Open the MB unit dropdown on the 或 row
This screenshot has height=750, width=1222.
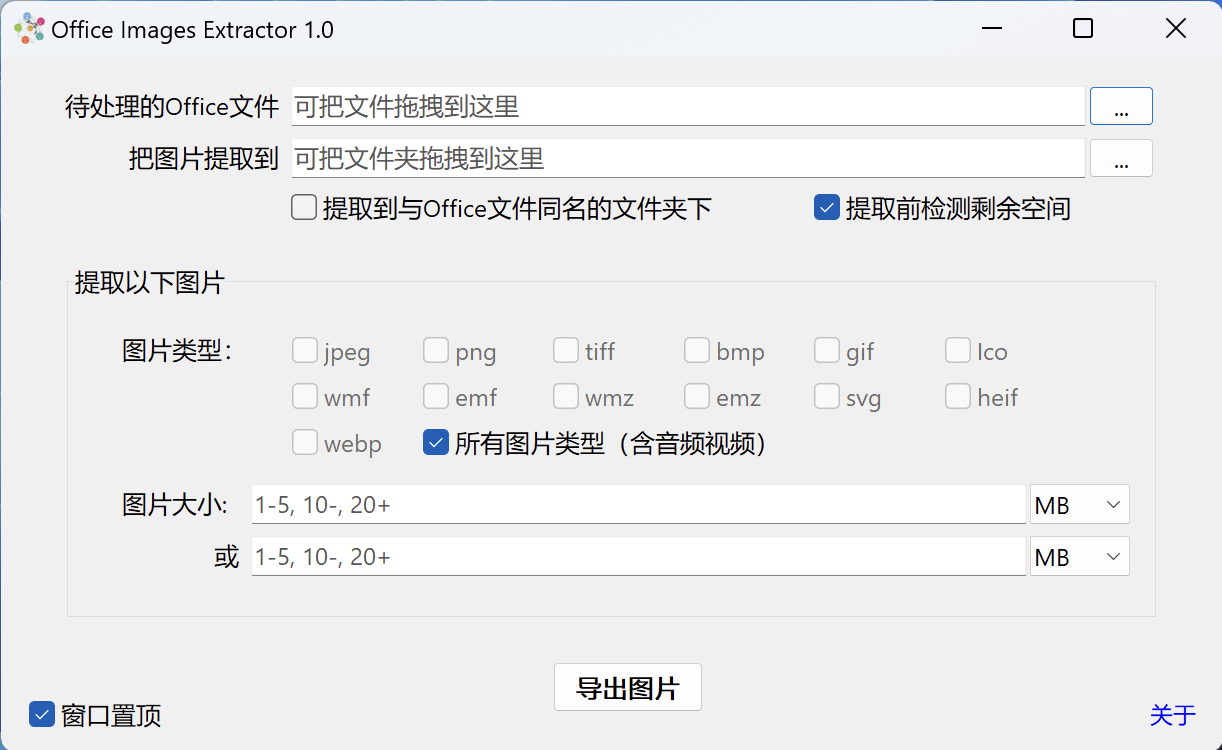coord(1079,556)
